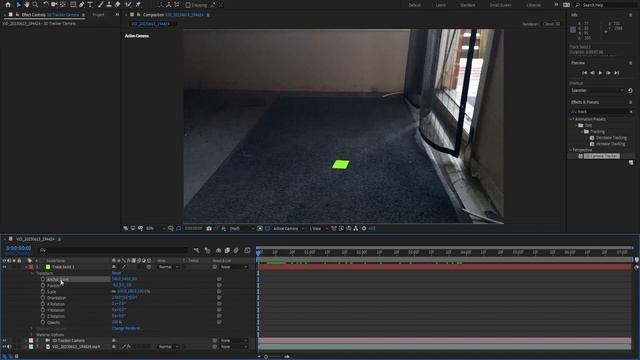The width and height of the screenshot is (640, 360).
Task: Click the Search Help field
Action: [x=605, y=5]
